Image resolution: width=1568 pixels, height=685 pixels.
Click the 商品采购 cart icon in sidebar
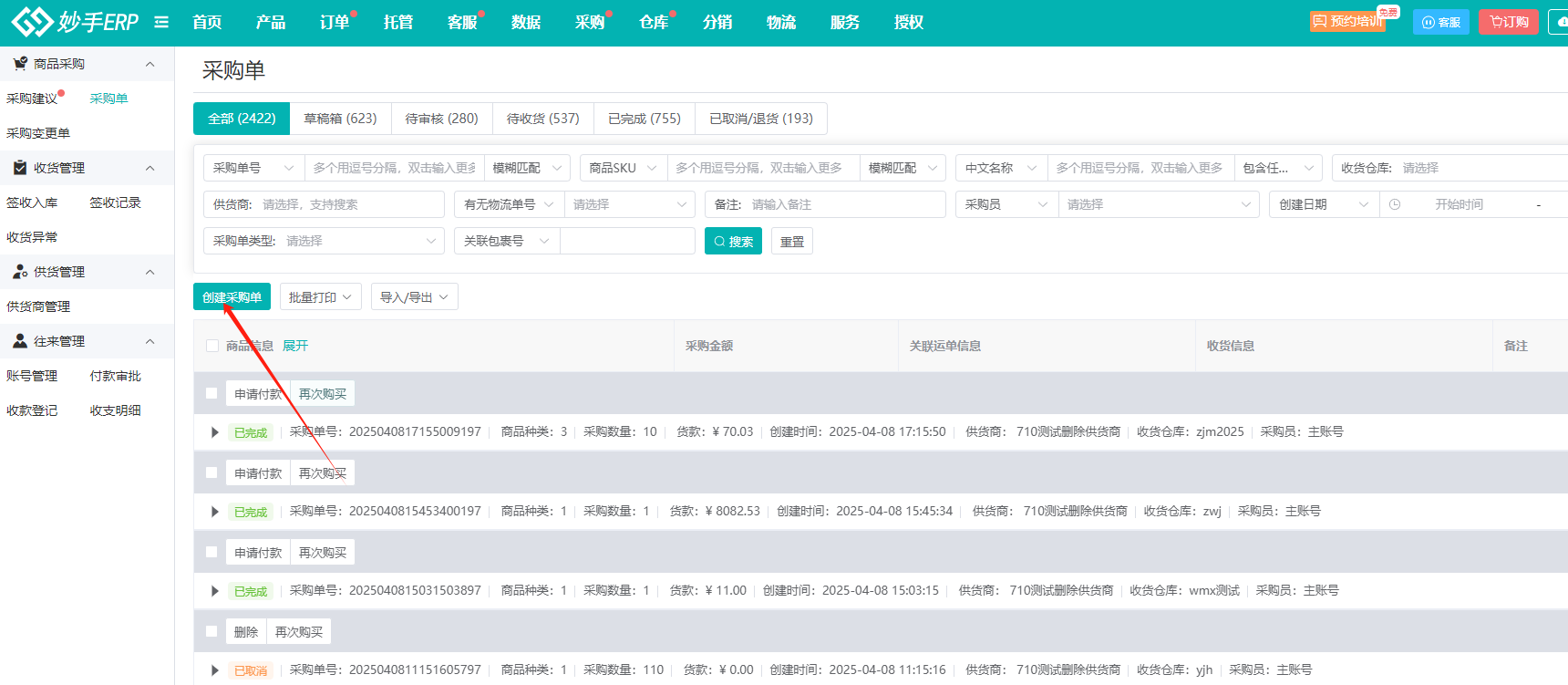(x=20, y=64)
